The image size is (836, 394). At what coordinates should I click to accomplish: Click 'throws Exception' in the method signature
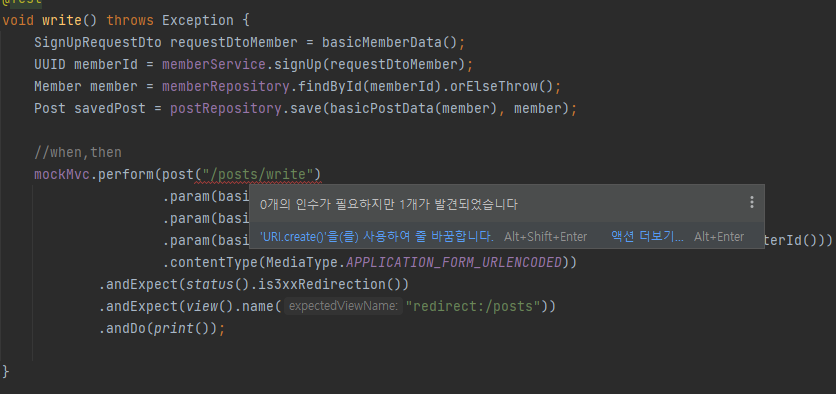[170, 21]
